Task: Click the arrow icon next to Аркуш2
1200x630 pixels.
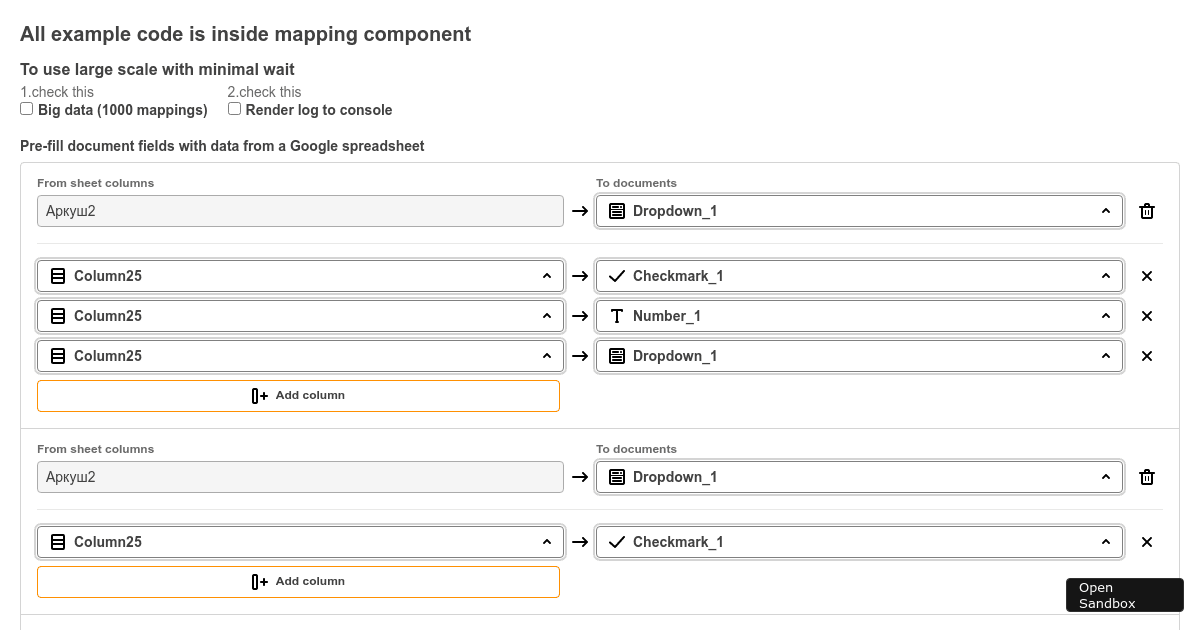Action: pyautogui.click(x=580, y=211)
